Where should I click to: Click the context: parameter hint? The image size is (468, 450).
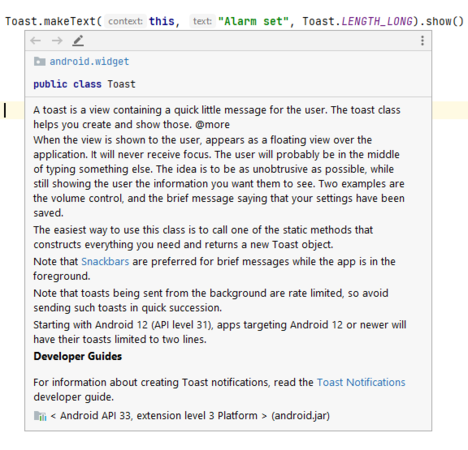click(x=125, y=21)
